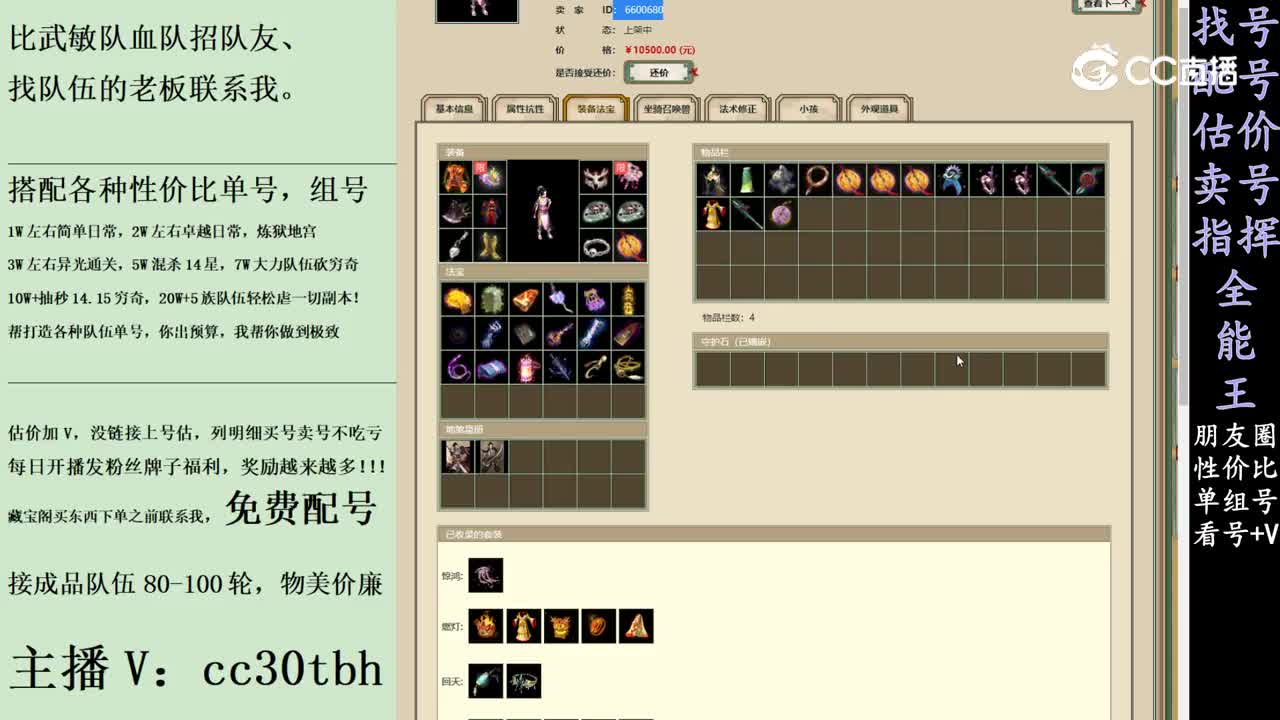Select the flaming armor equipment slot

click(457, 178)
